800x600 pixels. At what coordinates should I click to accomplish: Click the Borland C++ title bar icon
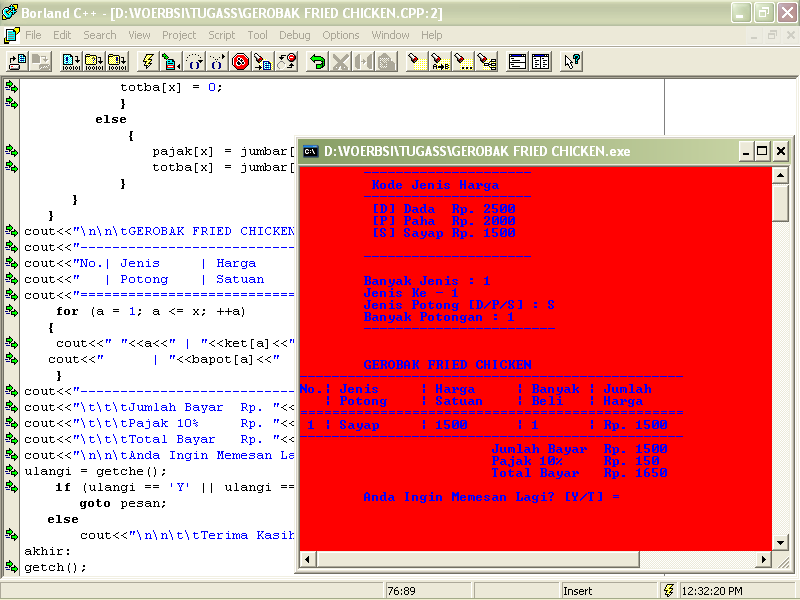click(x=10, y=12)
